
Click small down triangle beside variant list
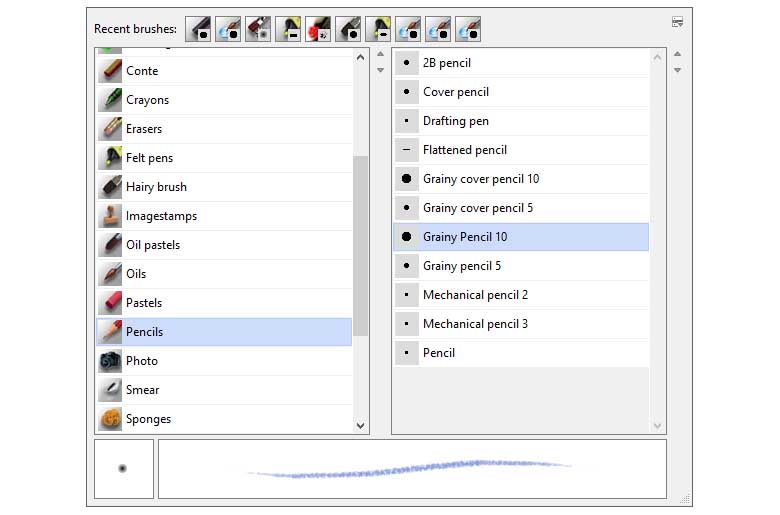[x=677, y=70]
